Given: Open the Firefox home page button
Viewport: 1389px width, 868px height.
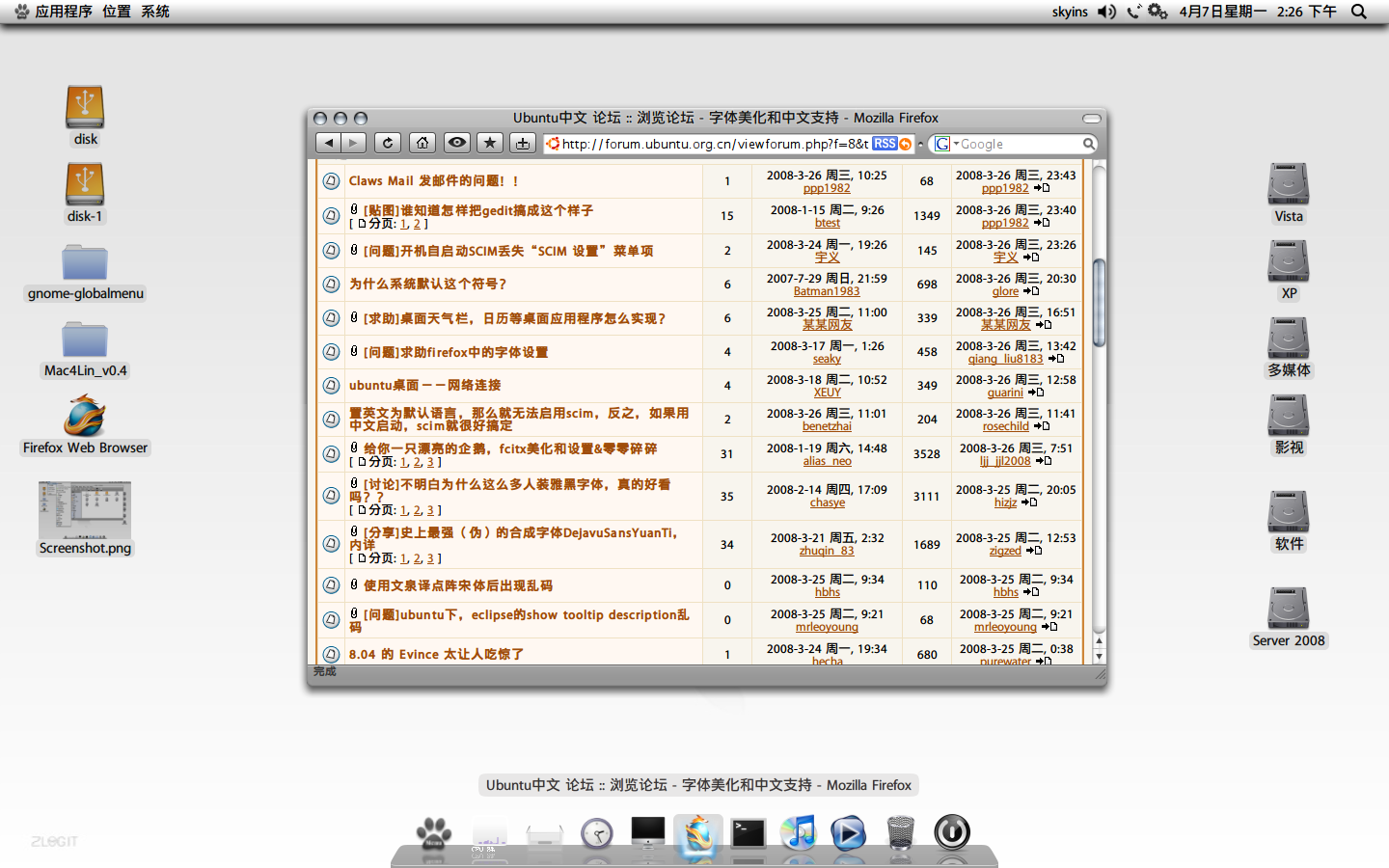Looking at the screenshot, I should click(x=422, y=143).
